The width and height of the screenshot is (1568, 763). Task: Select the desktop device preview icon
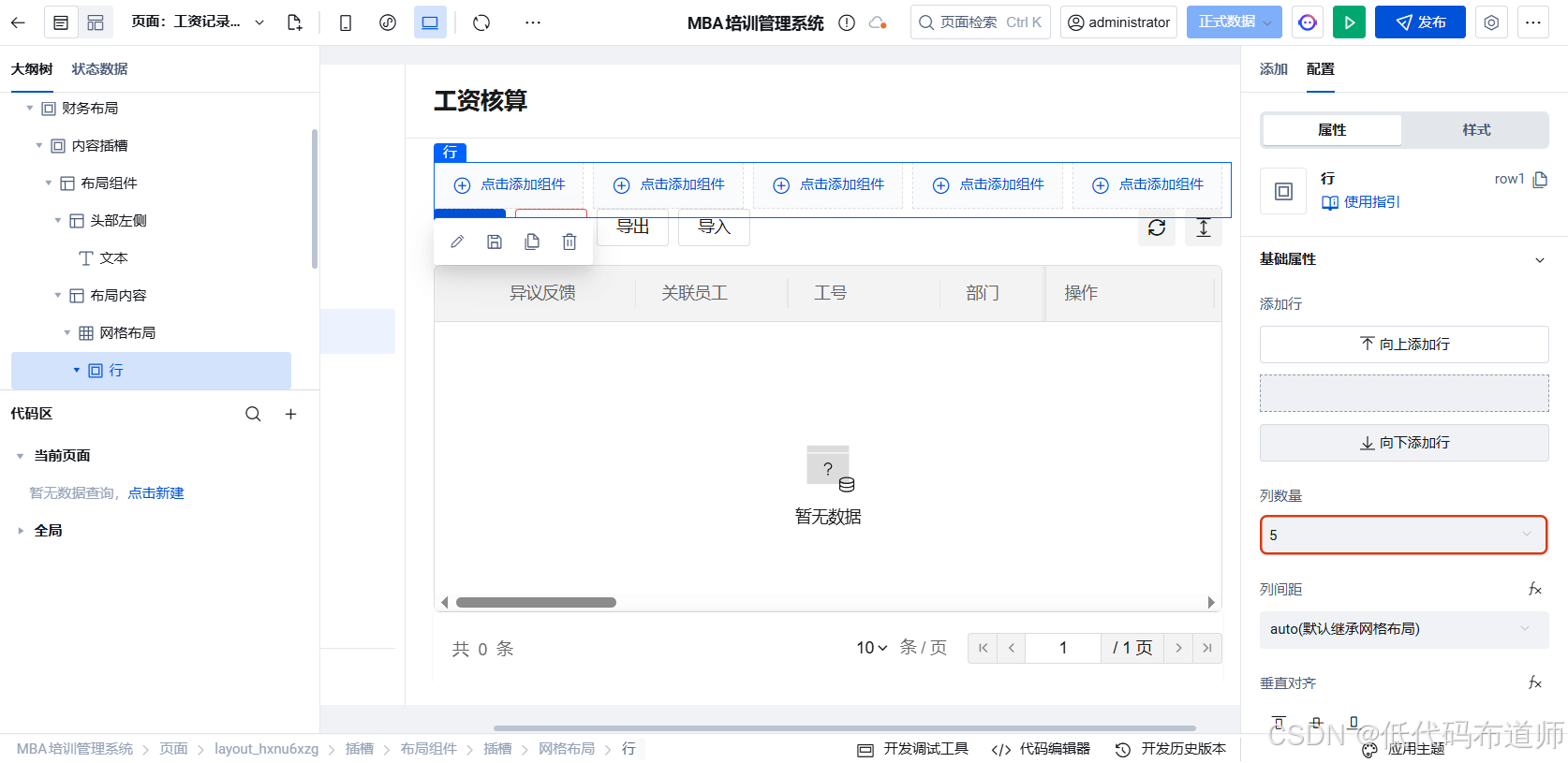point(430,22)
